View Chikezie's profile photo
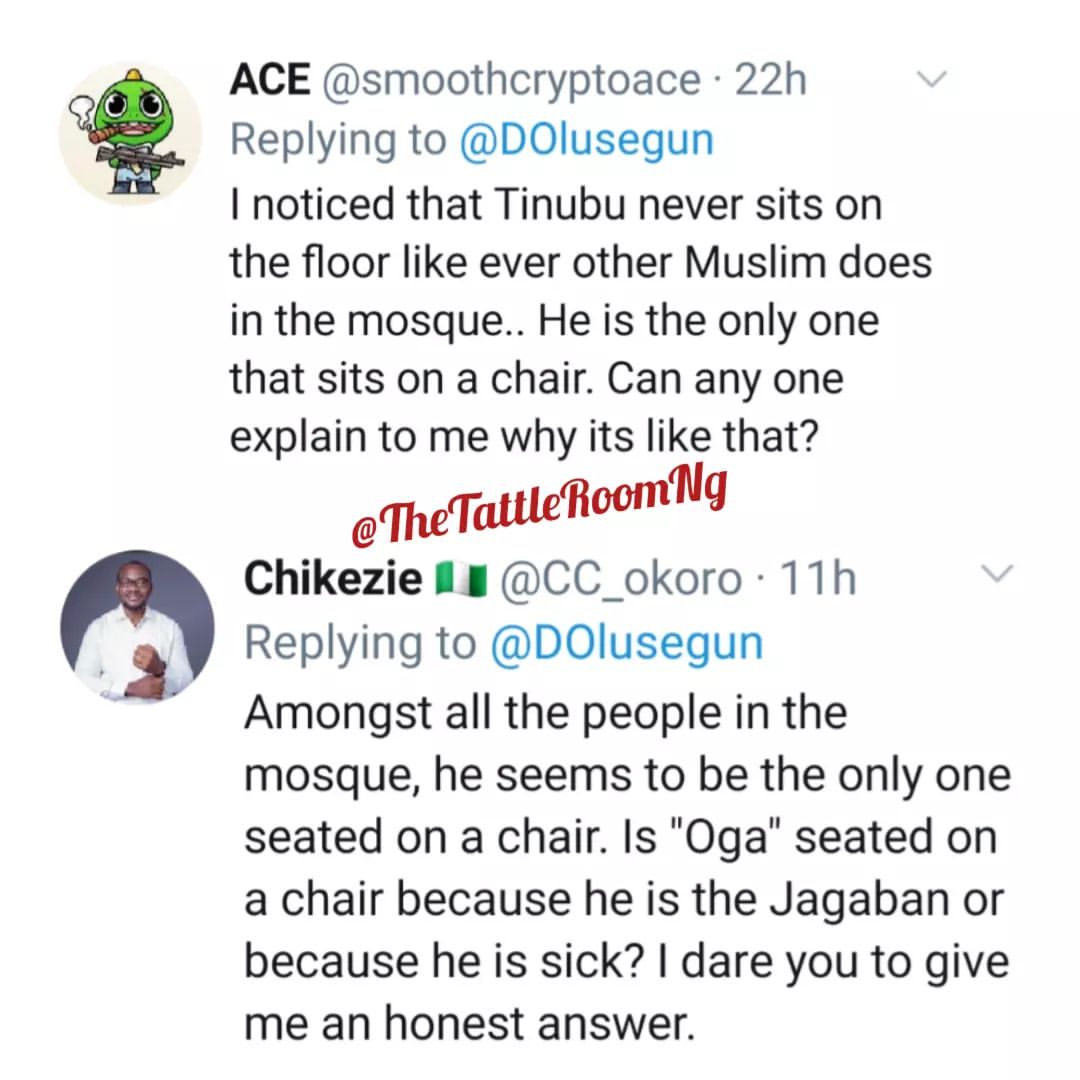The height and width of the screenshot is (1080, 1080). tap(138, 625)
